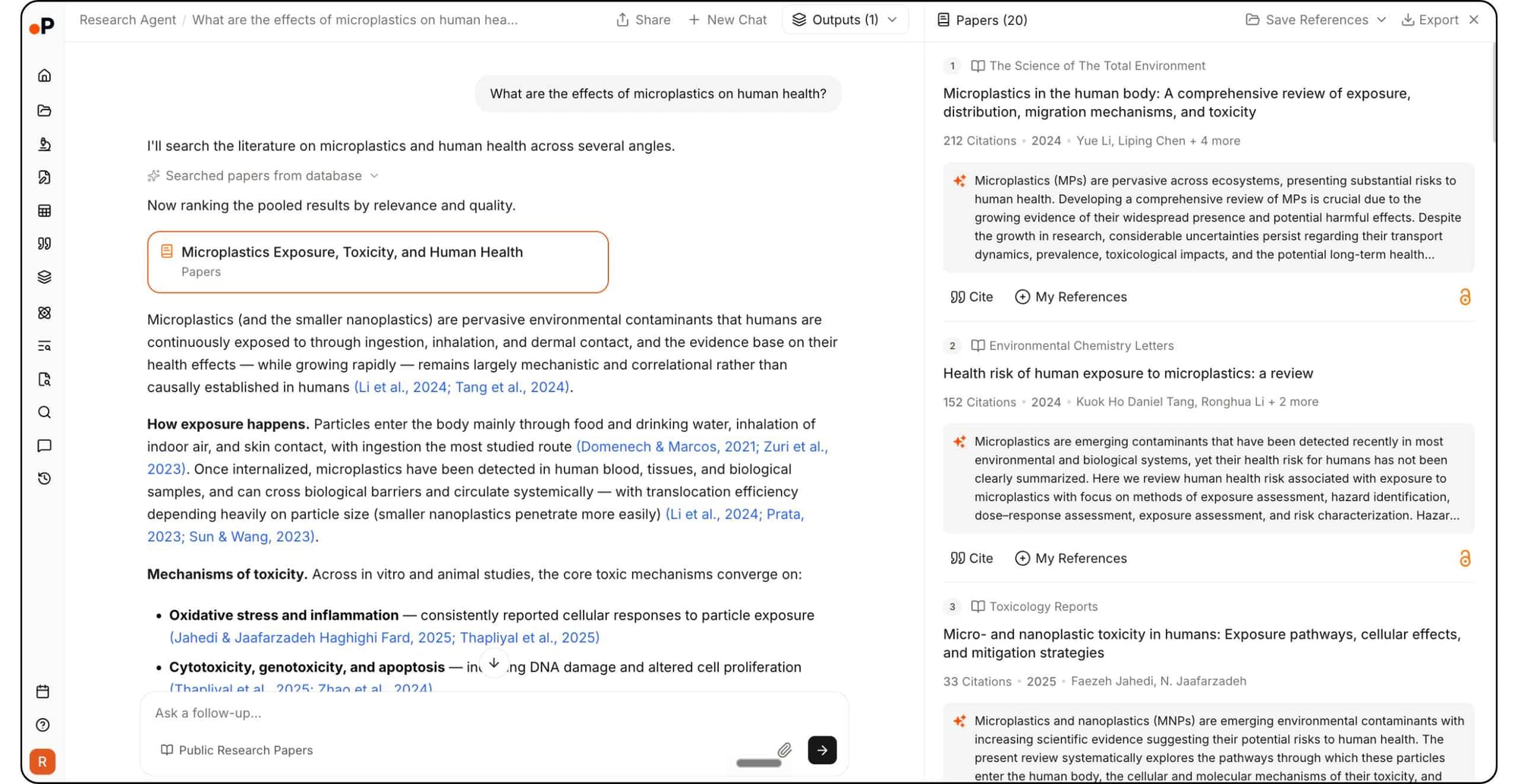Viewport: 1518px width, 784px height.
Task: Open the atom icon in sidebar
Action: tap(44, 313)
